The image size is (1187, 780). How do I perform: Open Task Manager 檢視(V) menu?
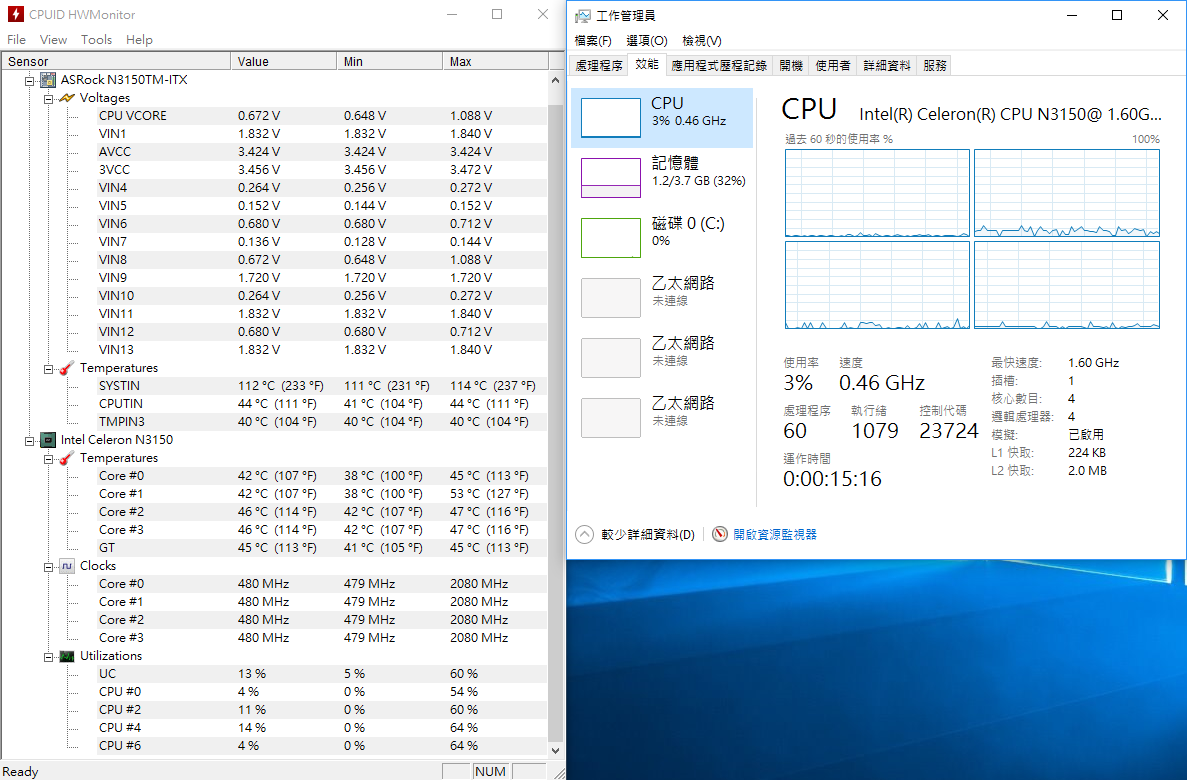pos(702,41)
